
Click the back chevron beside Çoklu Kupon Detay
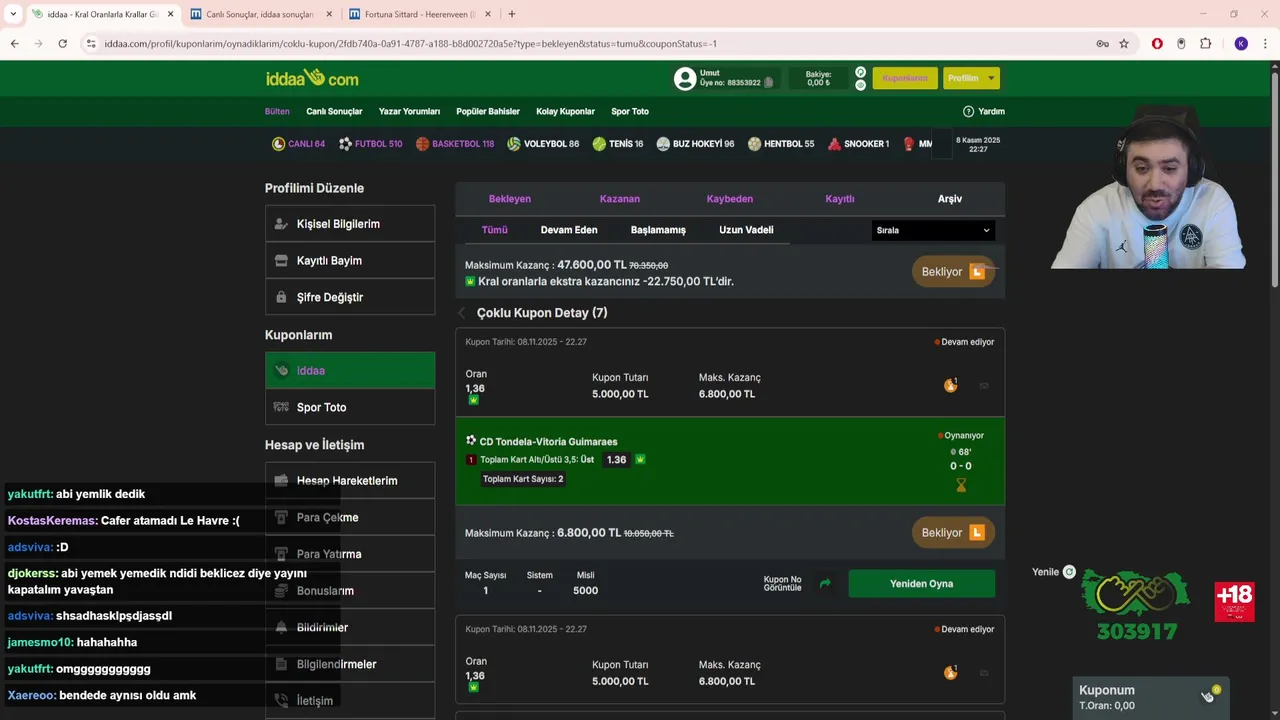click(x=462, y=313)
